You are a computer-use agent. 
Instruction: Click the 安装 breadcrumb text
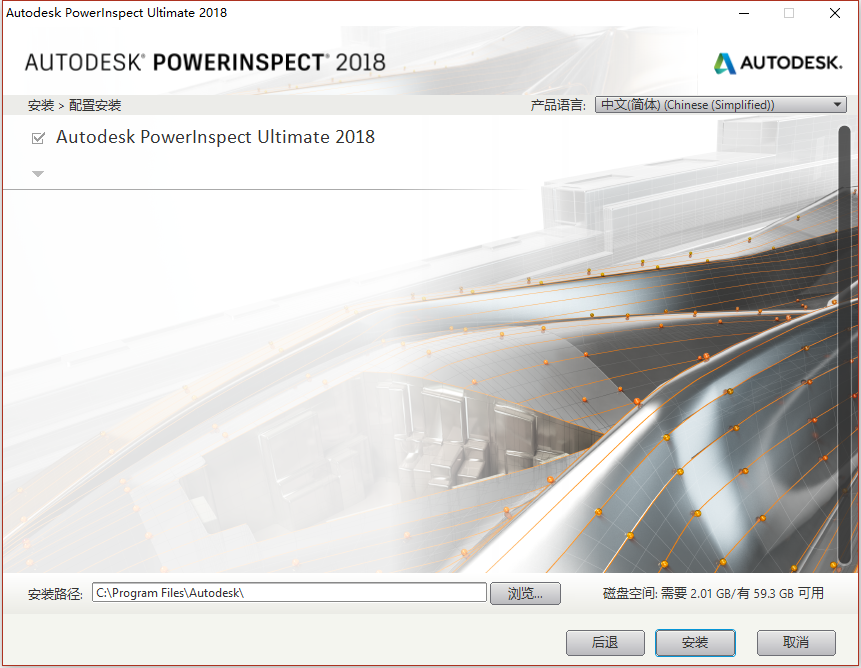[x=41, y=105]
